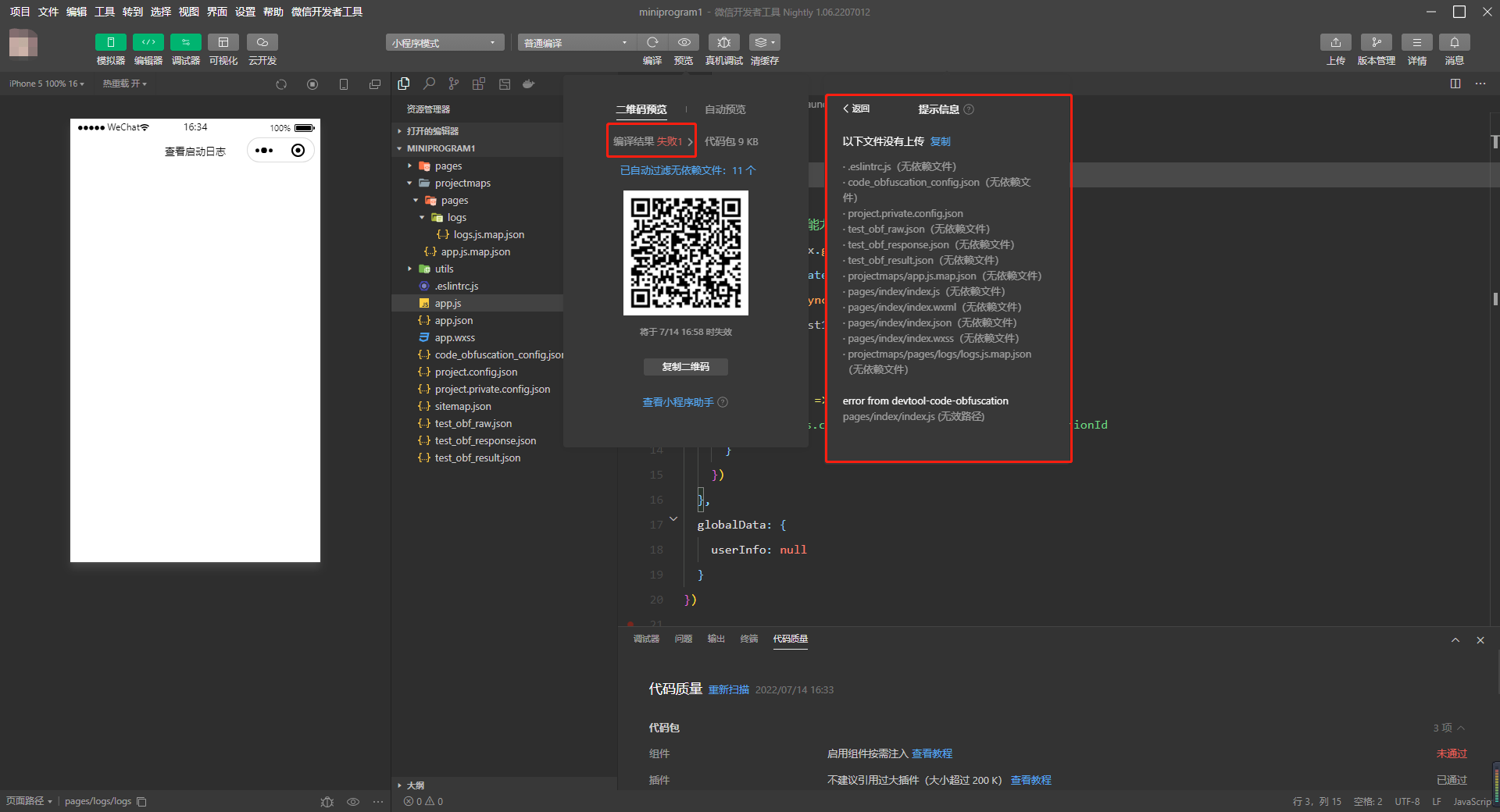
Task: Open the 编译结果 失败1 details
Action: pos(652,141)
